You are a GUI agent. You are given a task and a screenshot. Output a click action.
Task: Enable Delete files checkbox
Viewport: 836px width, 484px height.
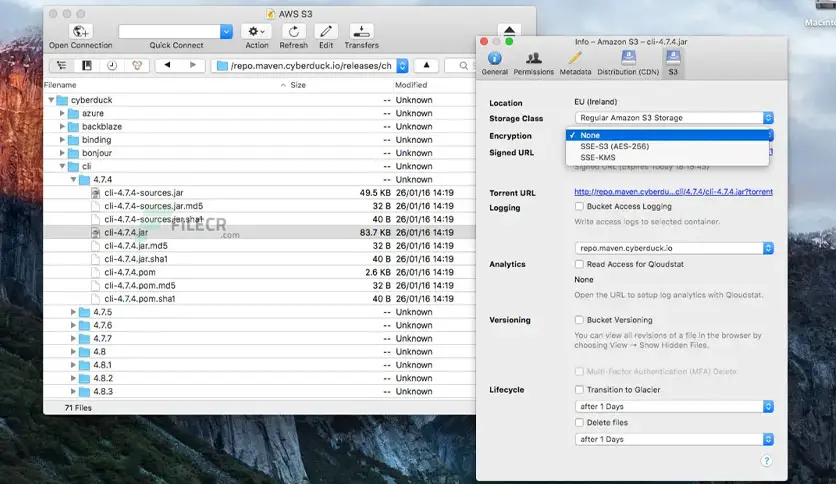[579, 422]
